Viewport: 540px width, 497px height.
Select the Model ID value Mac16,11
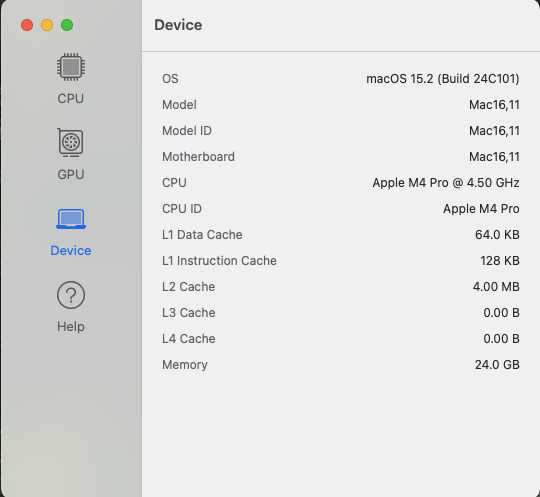pyautogui.click(x=494, y=131)
